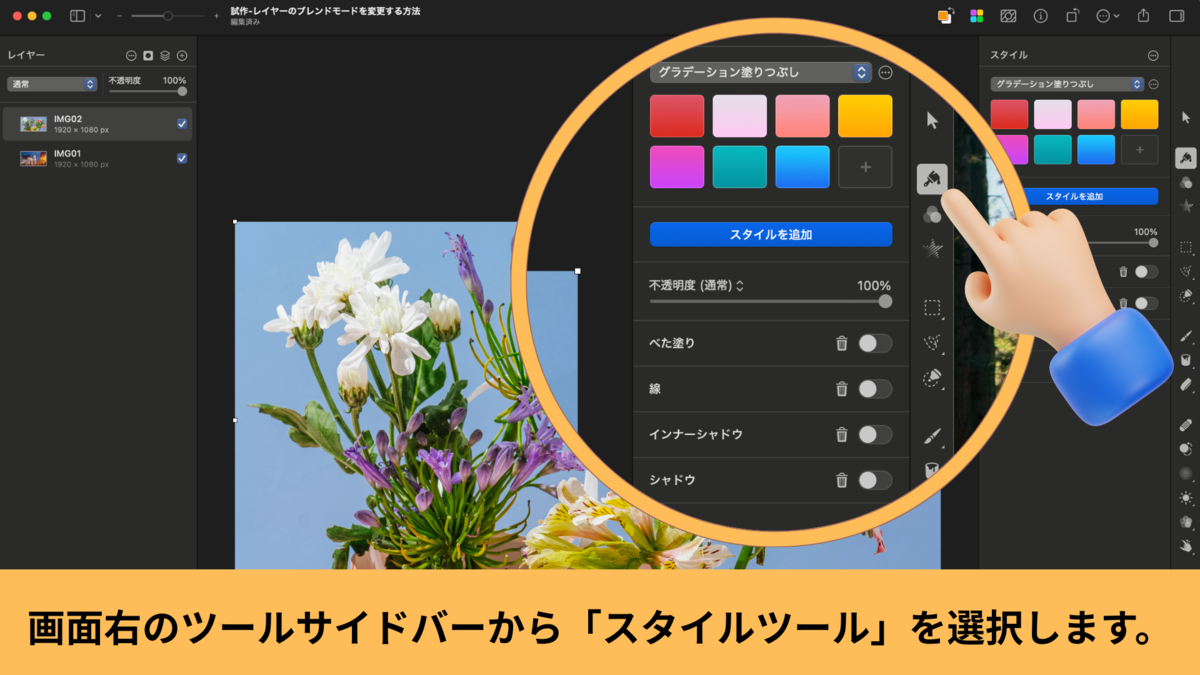This screenshot has width=1200, height=675.
Task: Click the zoom slider in the top toolbar
Action: (168, 16)
